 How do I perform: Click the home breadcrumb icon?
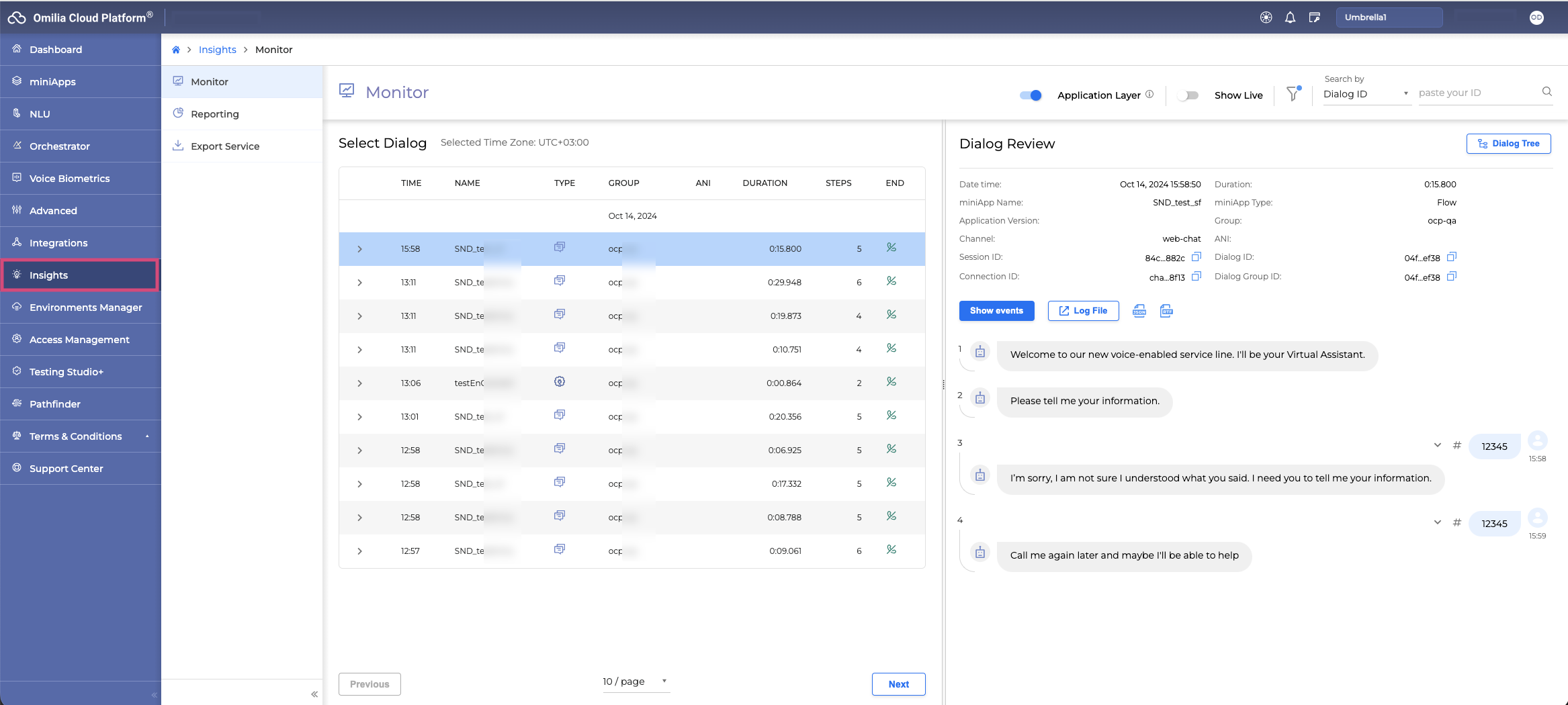pos(176,50)
